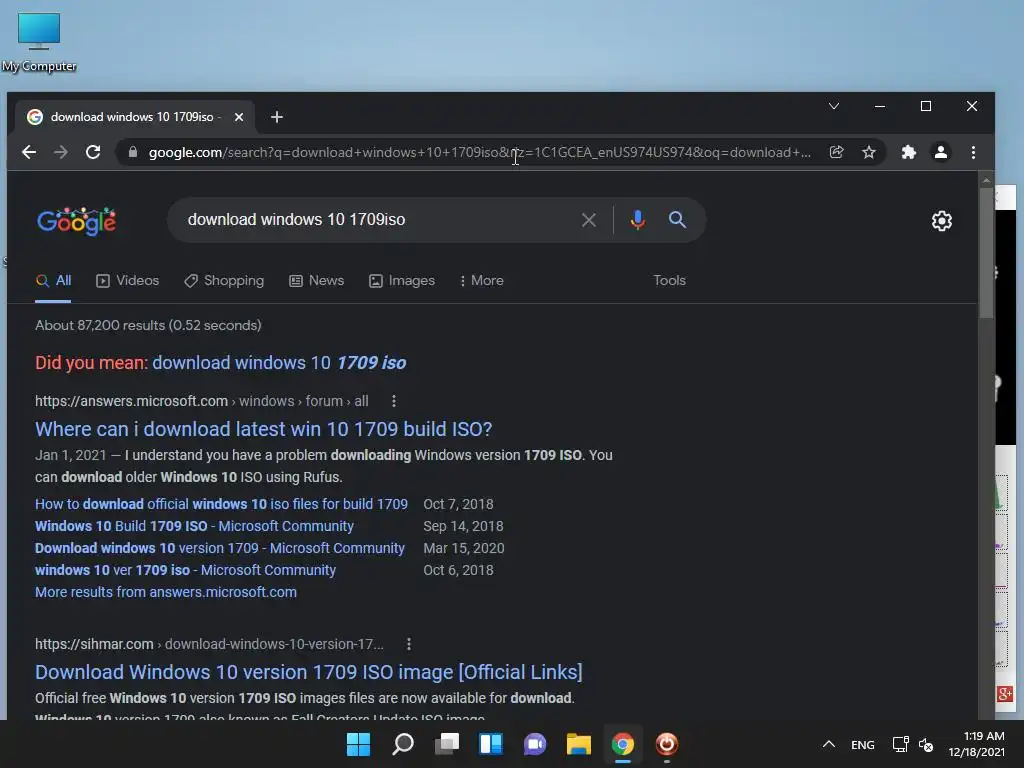Open 'Download Windows 10 version 1709 ISO image' result

(x=309, y=672)
